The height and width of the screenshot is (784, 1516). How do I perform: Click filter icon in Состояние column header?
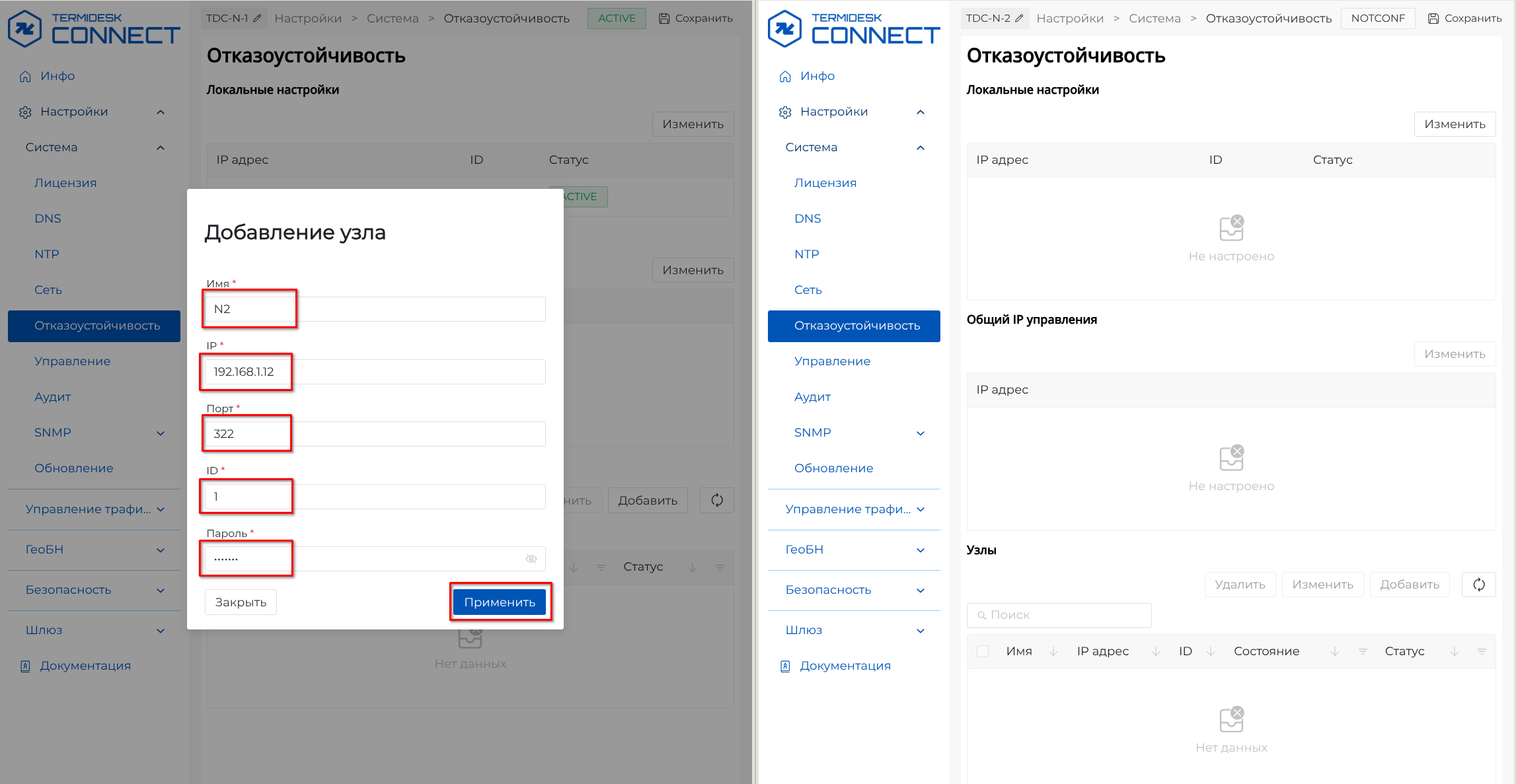[1363, 651]
